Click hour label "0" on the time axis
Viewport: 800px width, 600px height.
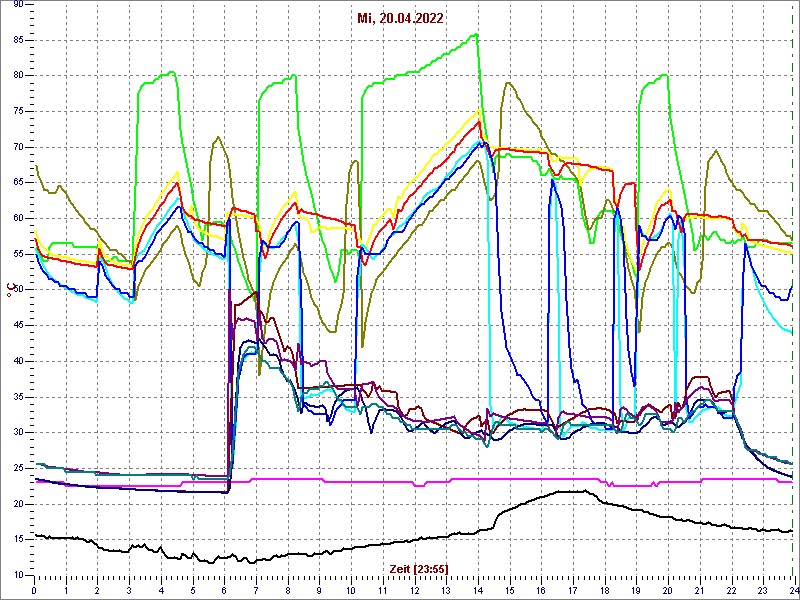point(34,591)
